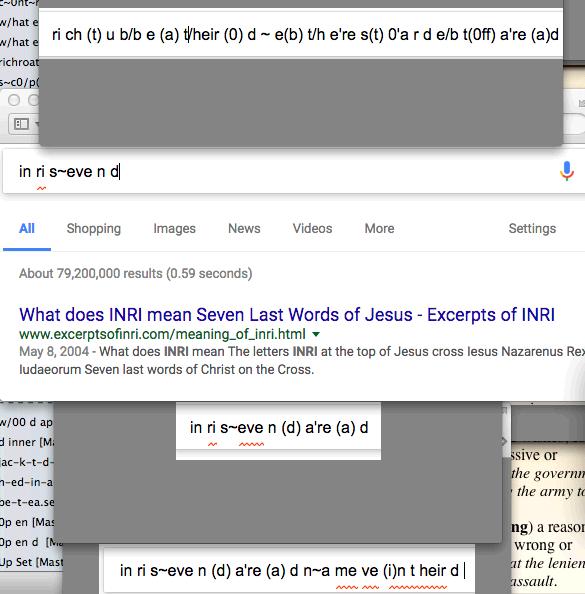Switch to the Images tab
This screenshot has width=585, height=594.
click(x=174, y=228)
